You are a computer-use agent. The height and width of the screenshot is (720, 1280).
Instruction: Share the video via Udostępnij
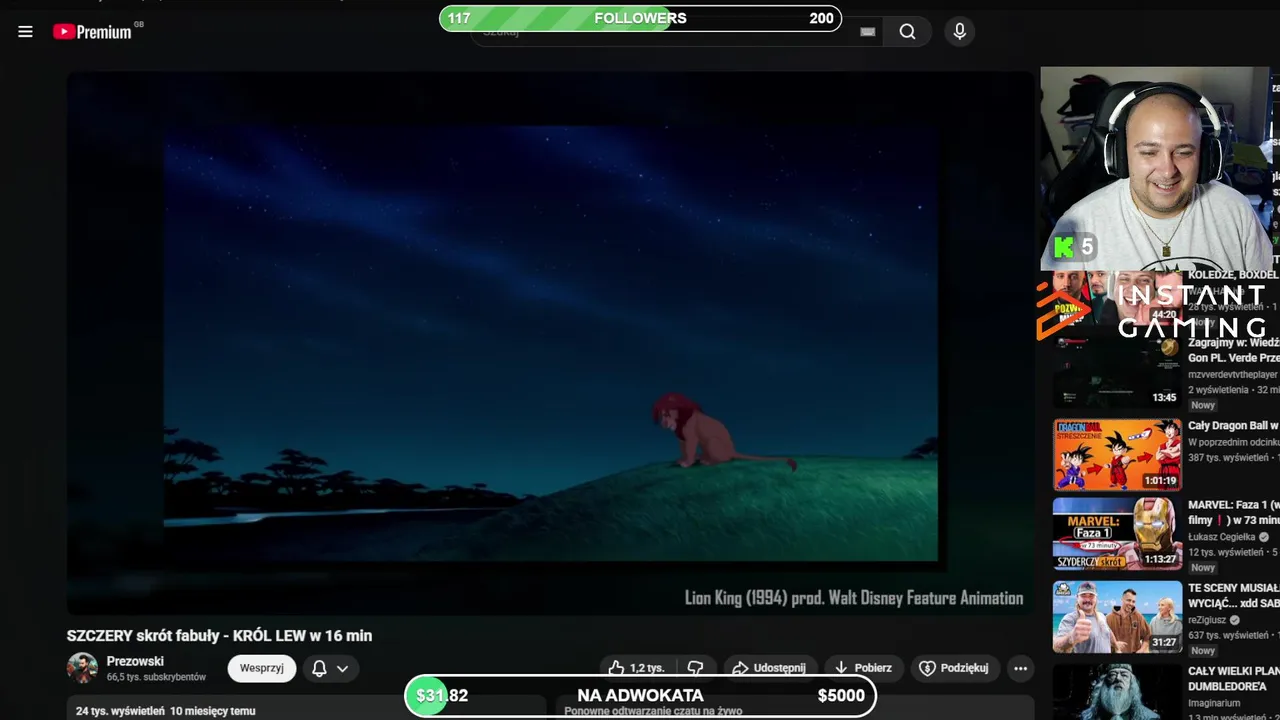click(768, 668)
